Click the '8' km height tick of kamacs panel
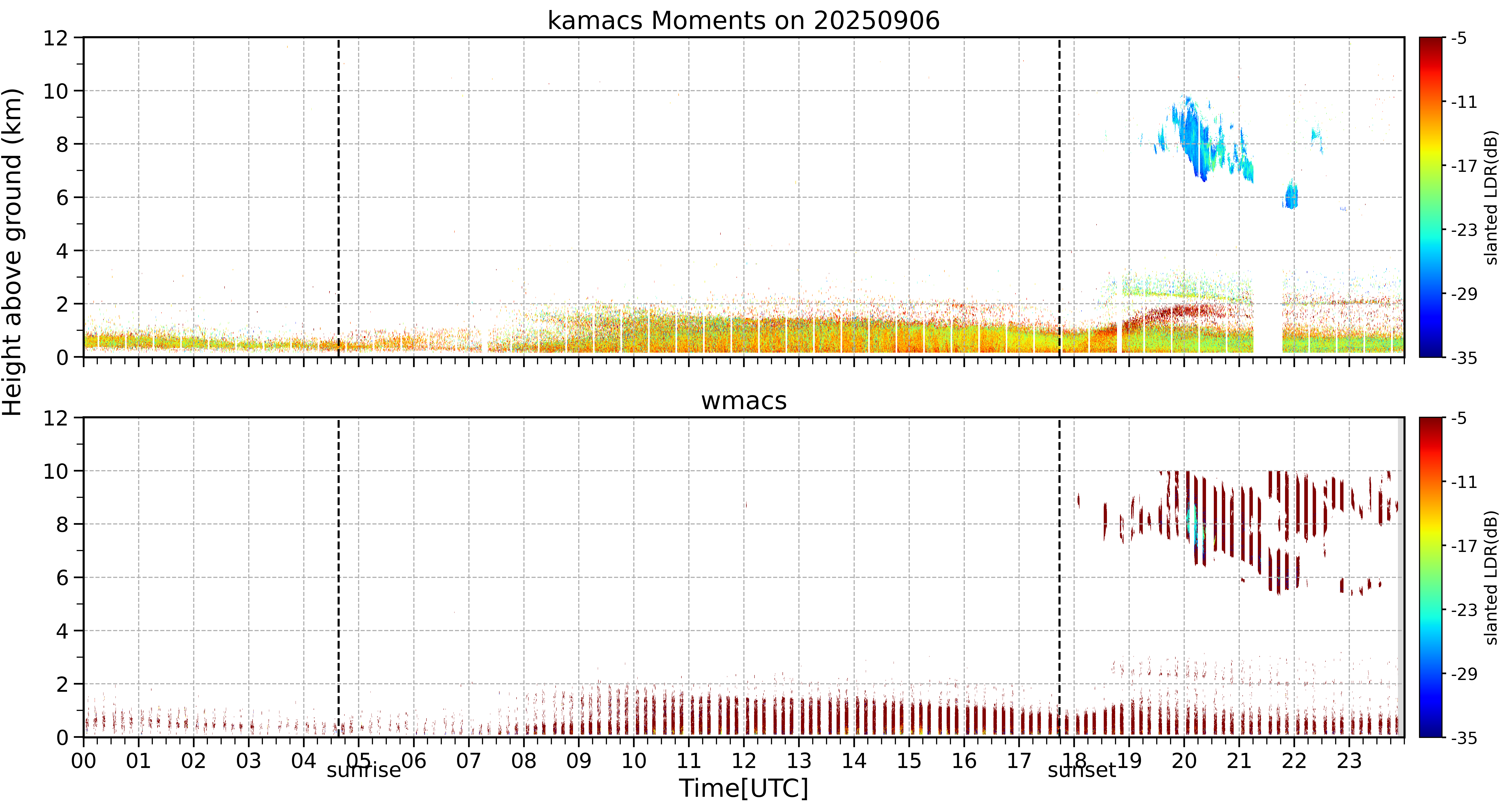Image resolution: width=1510 pixels, height=812 pixels. click(62, 144)
